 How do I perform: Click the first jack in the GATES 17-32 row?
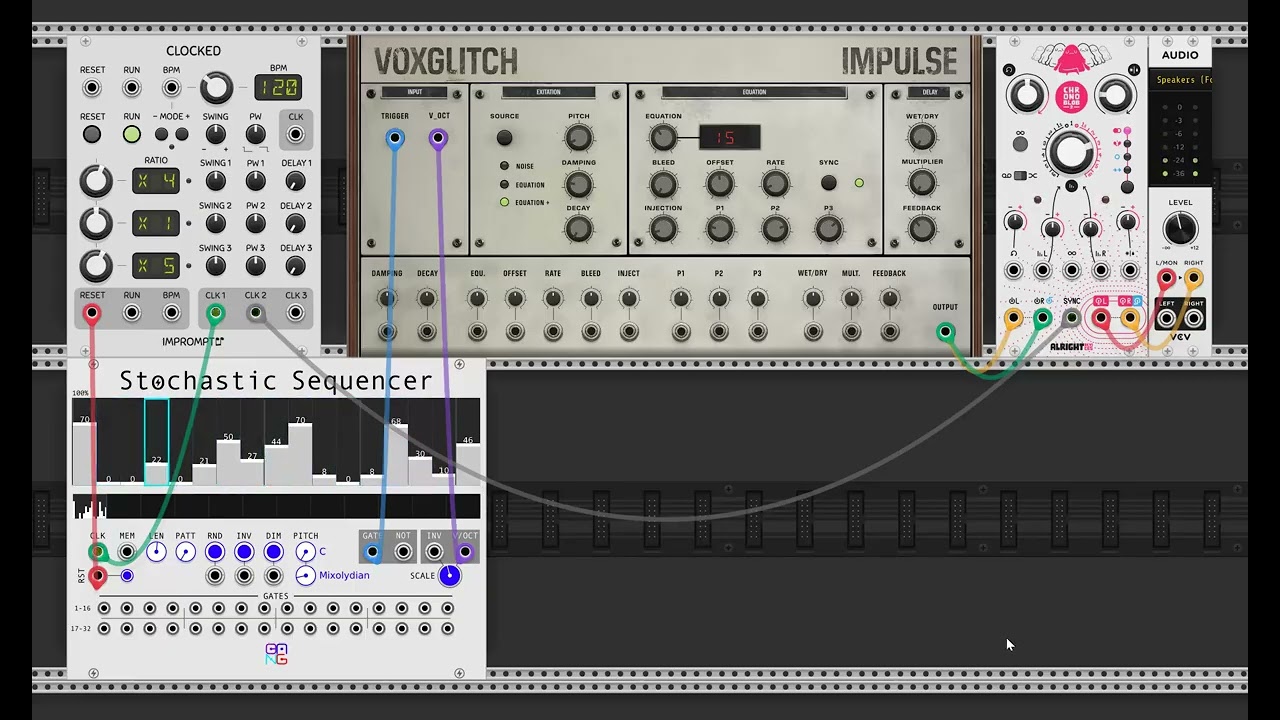pyautogui.click(x=102, y=629)
